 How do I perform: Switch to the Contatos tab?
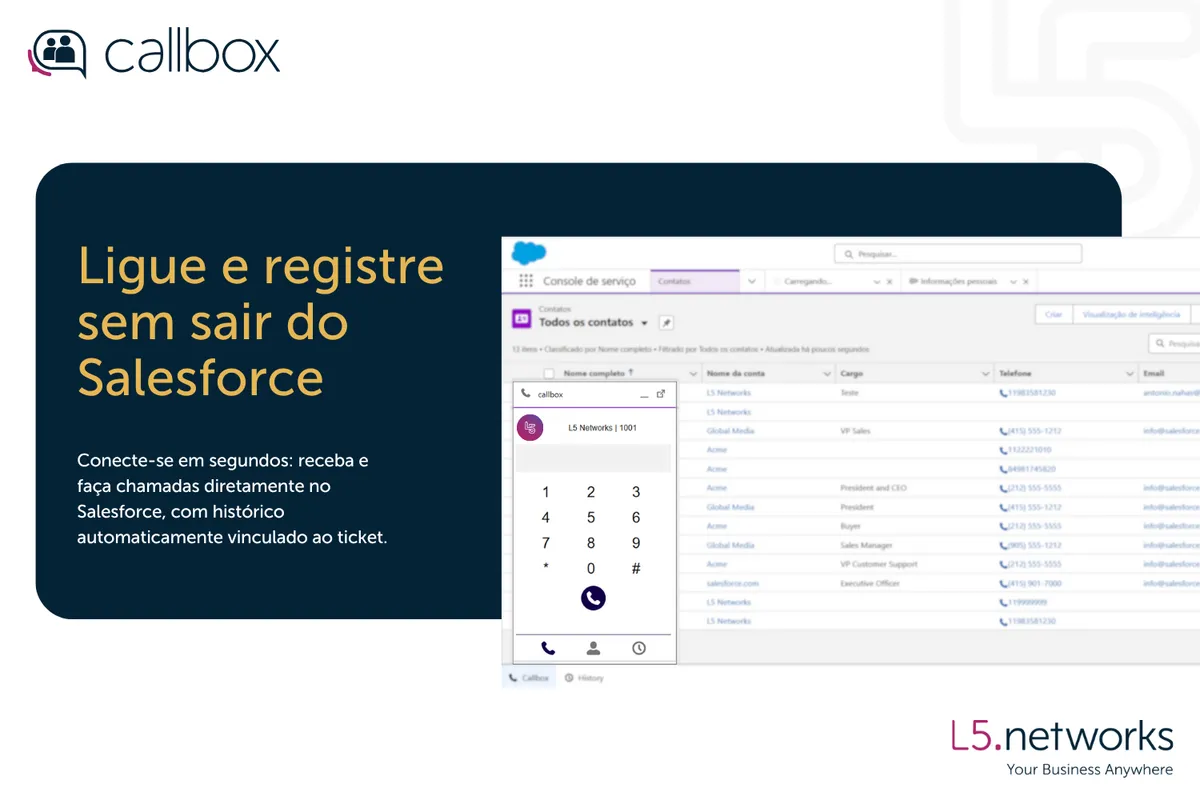coord(695,282)
